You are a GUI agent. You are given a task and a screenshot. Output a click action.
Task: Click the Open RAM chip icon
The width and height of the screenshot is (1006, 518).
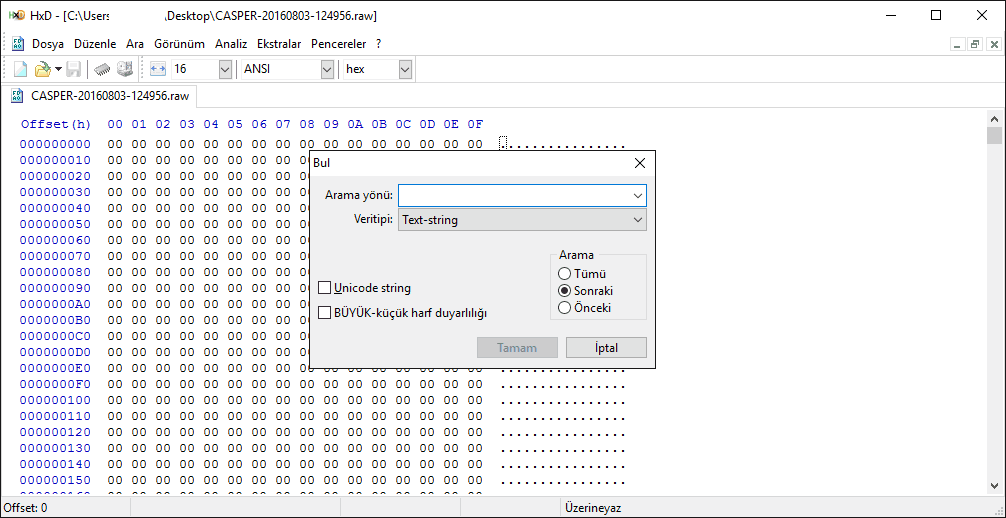click(x=102, y=69)
